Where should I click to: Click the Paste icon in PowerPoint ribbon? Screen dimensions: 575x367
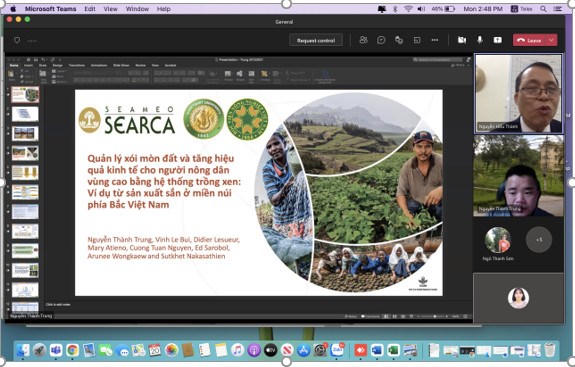coord(11,75)
